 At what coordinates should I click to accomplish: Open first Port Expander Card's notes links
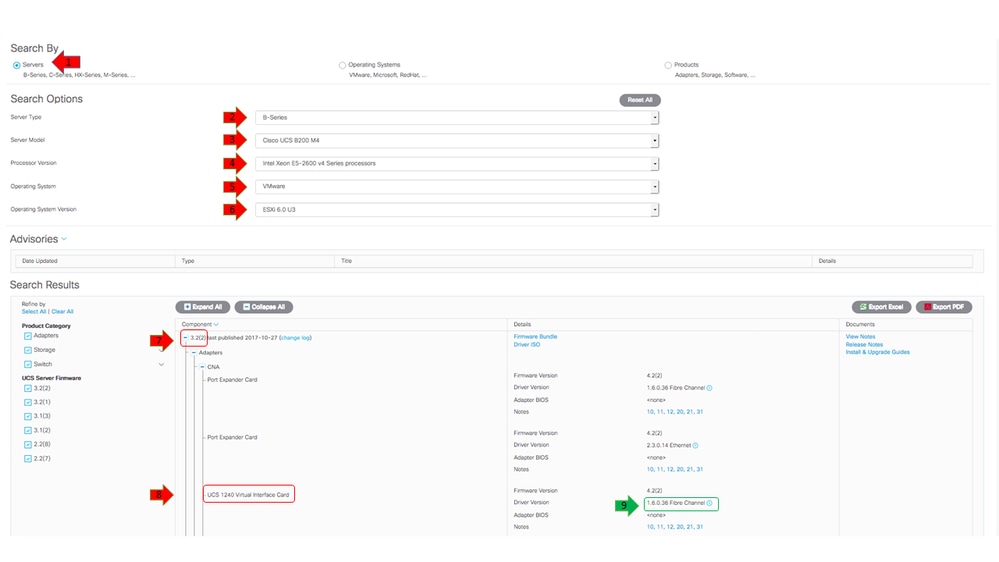click(675, 412)
